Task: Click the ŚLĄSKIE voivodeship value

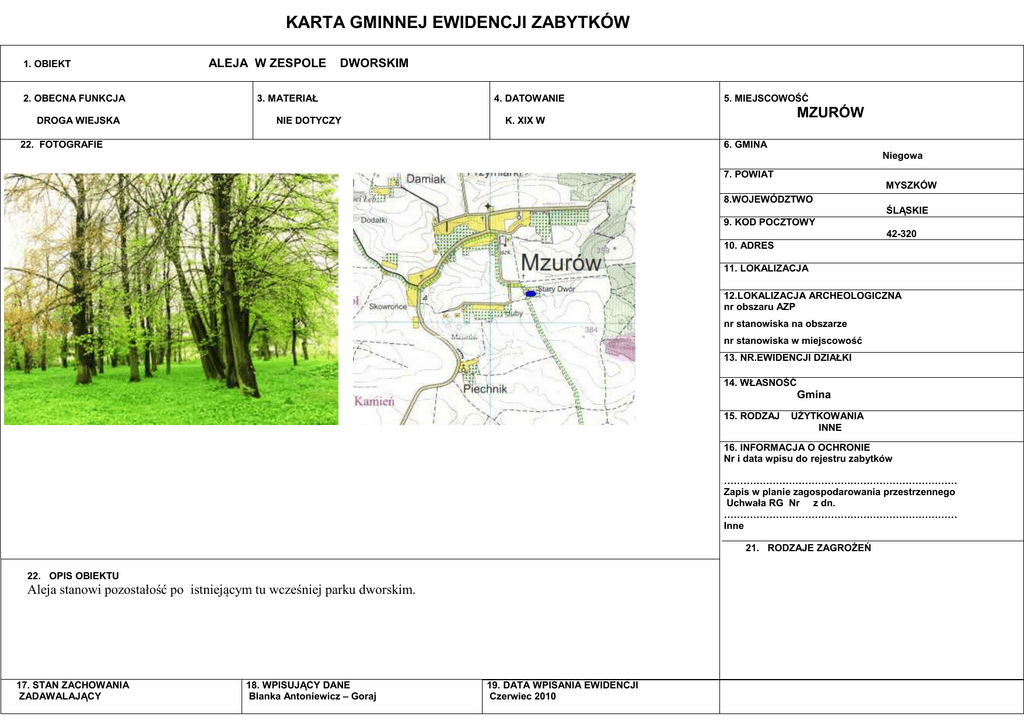Action: click(x=907, y=210)
